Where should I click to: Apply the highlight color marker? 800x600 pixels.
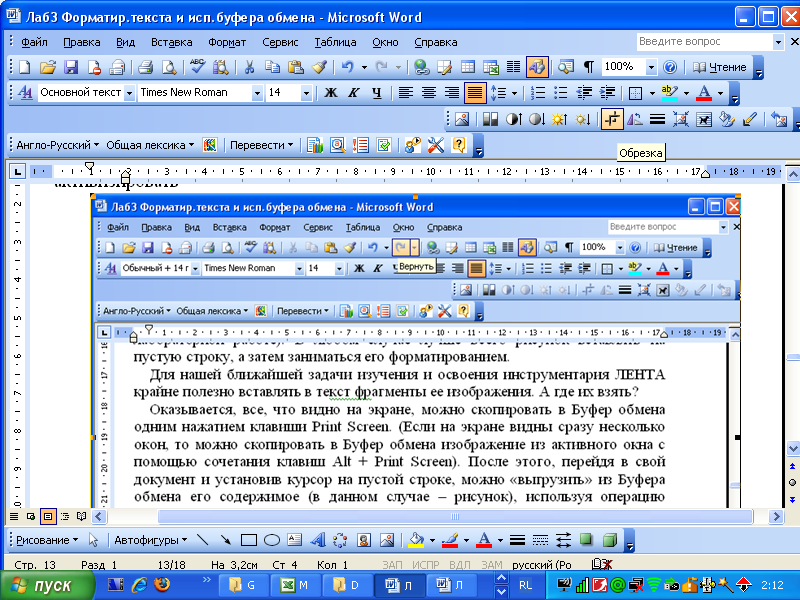pyautogui.click(x=669, y=92)
